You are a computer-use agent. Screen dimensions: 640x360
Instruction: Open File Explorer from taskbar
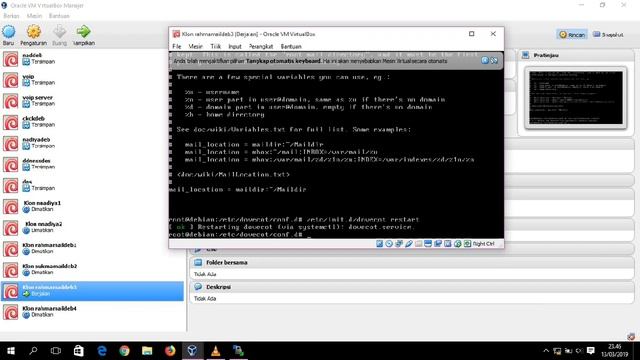[x=147, y=351]
